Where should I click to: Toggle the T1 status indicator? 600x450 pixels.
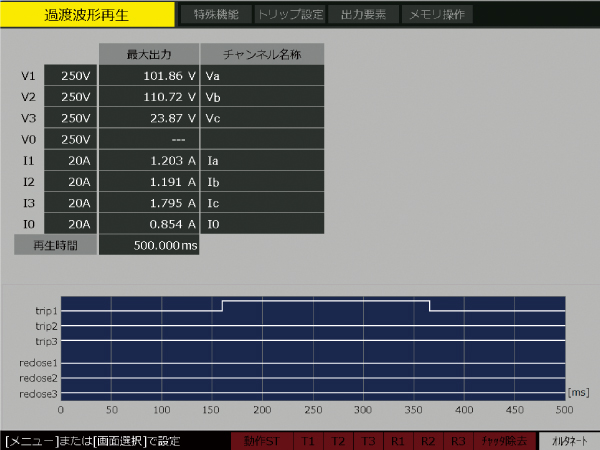308,441
